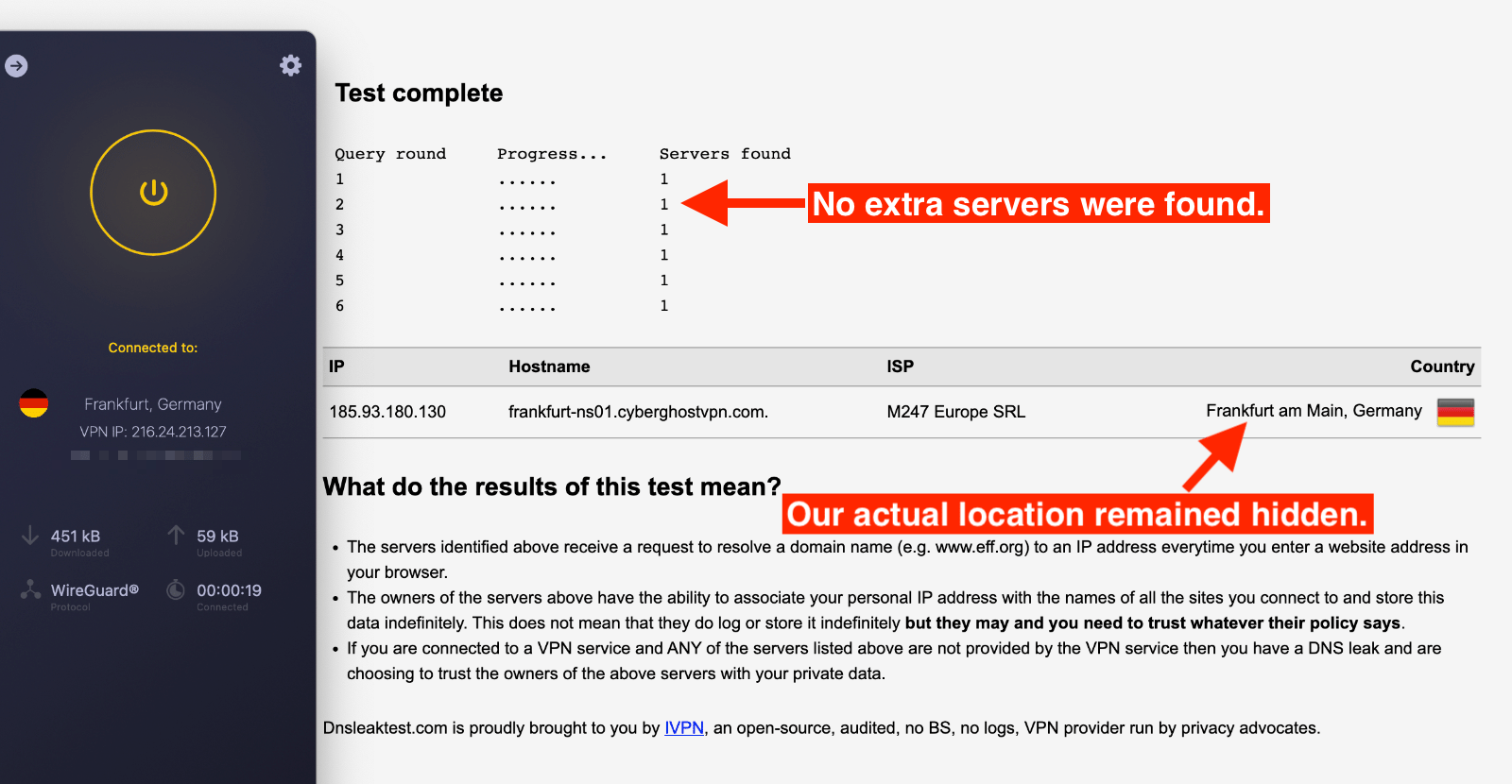Screen dimensions: 1512x784
Task: Click the Hostname column header
Action: [549, 366]
